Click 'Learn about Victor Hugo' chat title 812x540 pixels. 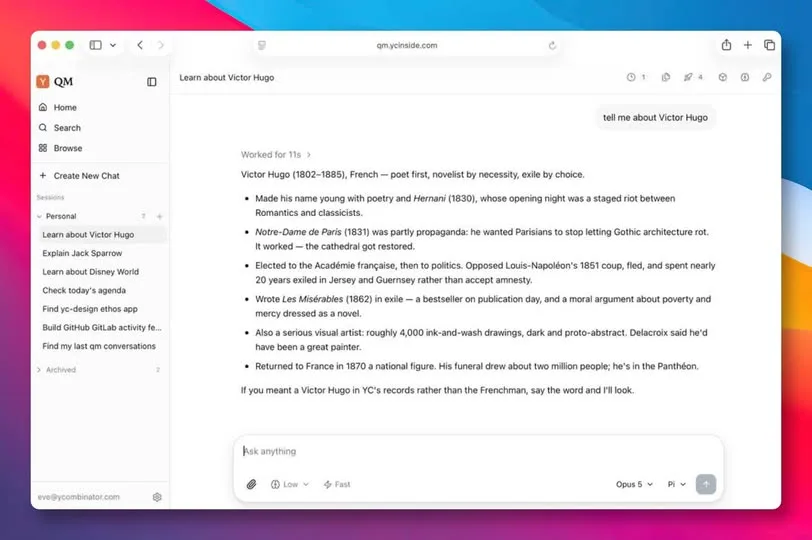227,78
